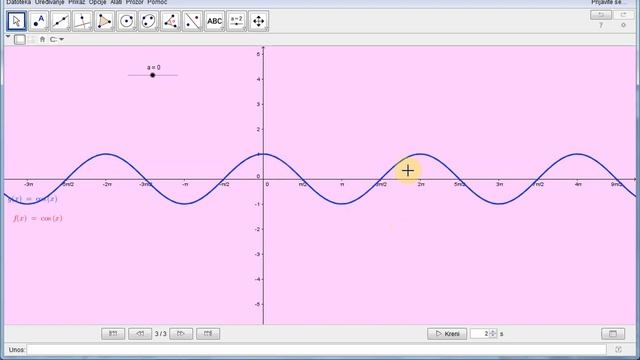Click the 3 / 3 step counter
Screen dimensions: 640x360
pyautogui.click(x=160, y=334)
